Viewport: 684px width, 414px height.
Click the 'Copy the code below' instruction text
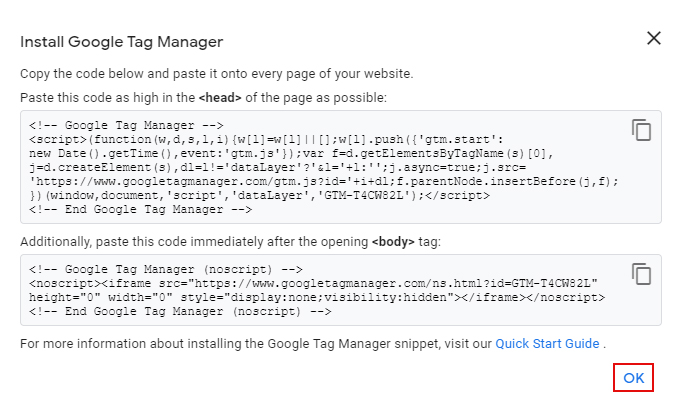[x=216, y=74]
